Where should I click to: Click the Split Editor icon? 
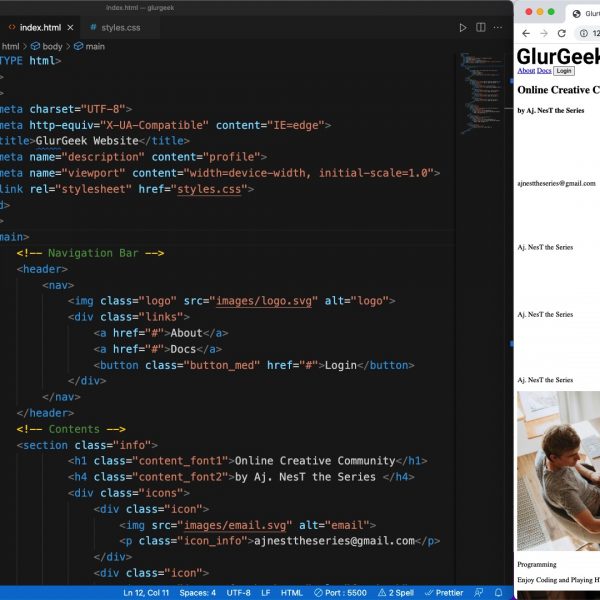tap(481, 28)
